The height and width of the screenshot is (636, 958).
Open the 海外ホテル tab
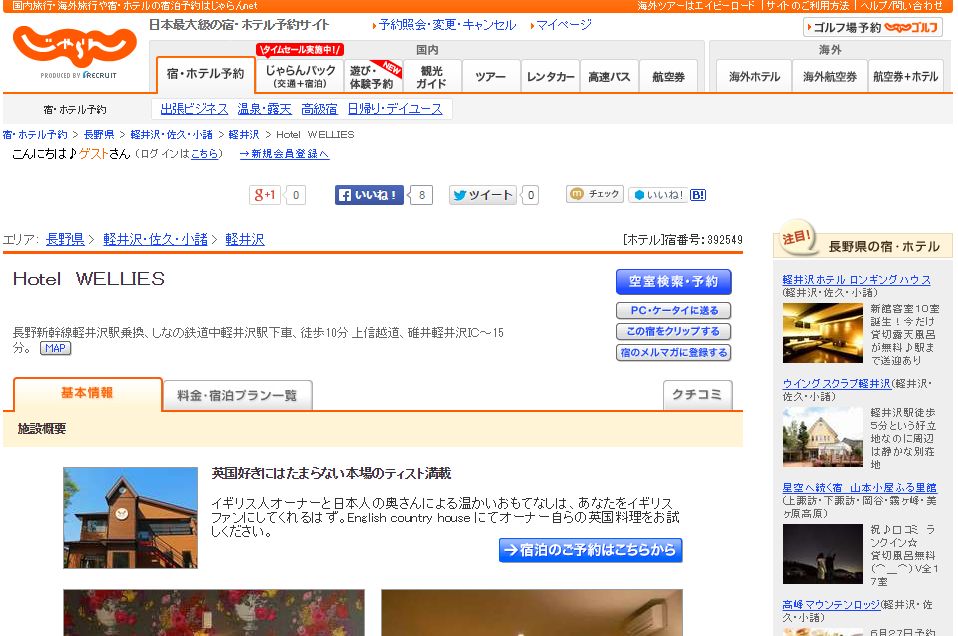pyautogui.click(x=754, y=76)
